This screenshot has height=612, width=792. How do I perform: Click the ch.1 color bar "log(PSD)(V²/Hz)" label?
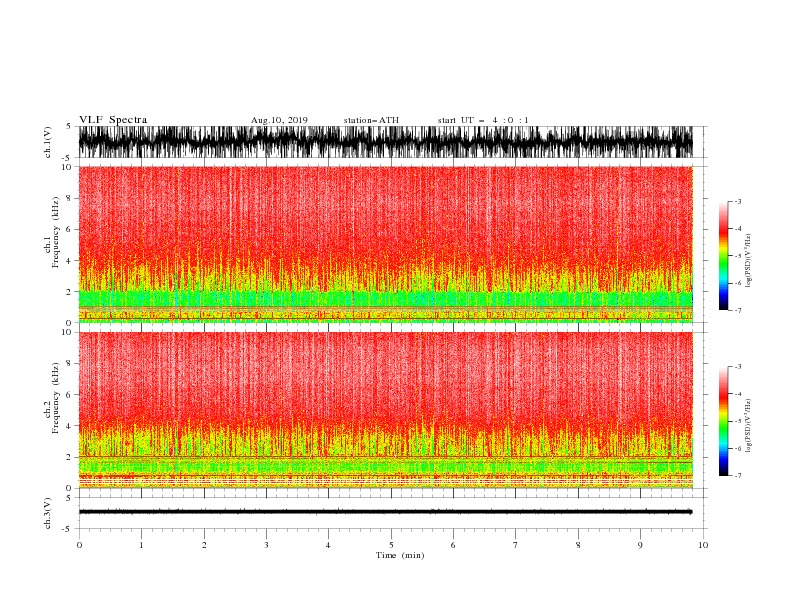(x=749, y=261)
